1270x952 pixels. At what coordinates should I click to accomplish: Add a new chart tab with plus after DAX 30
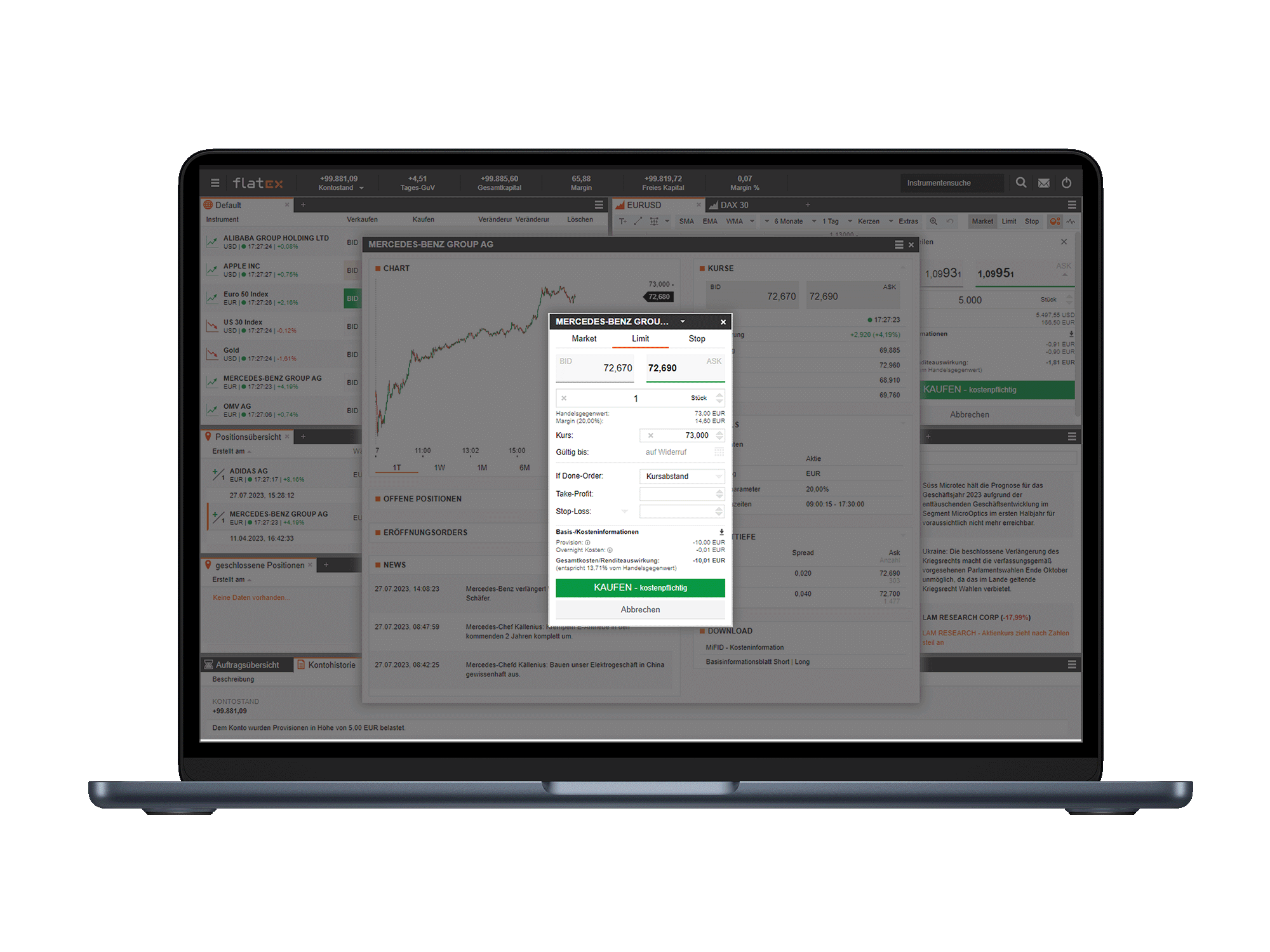click(x=808, y=205)
